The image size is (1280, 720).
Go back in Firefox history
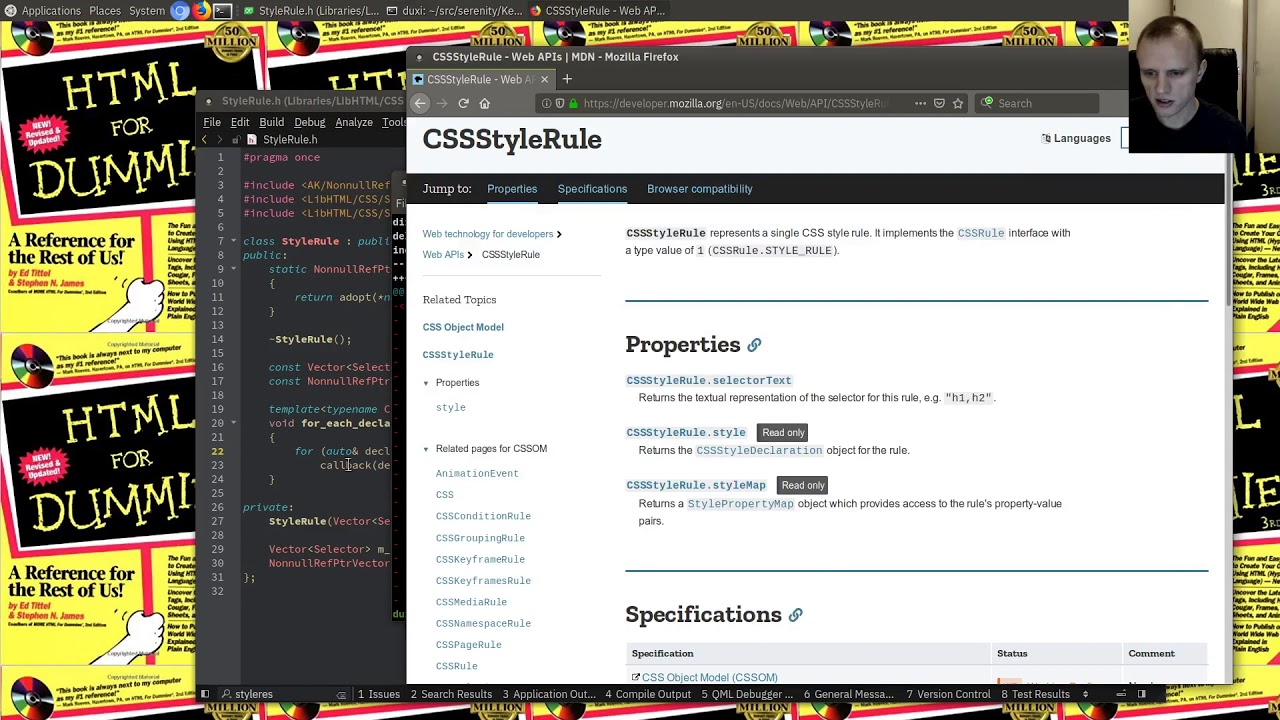(420, 103)
